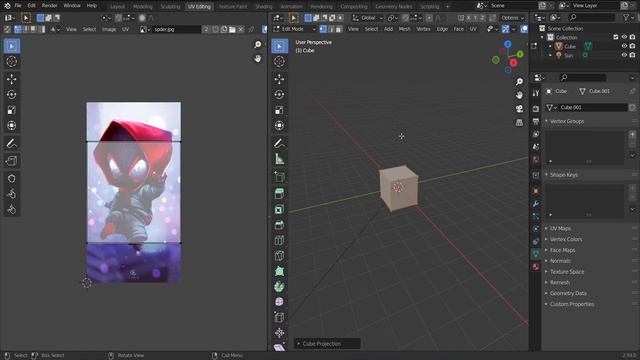Enable edge select mode in 3D viewport

(x=331, y=29)
